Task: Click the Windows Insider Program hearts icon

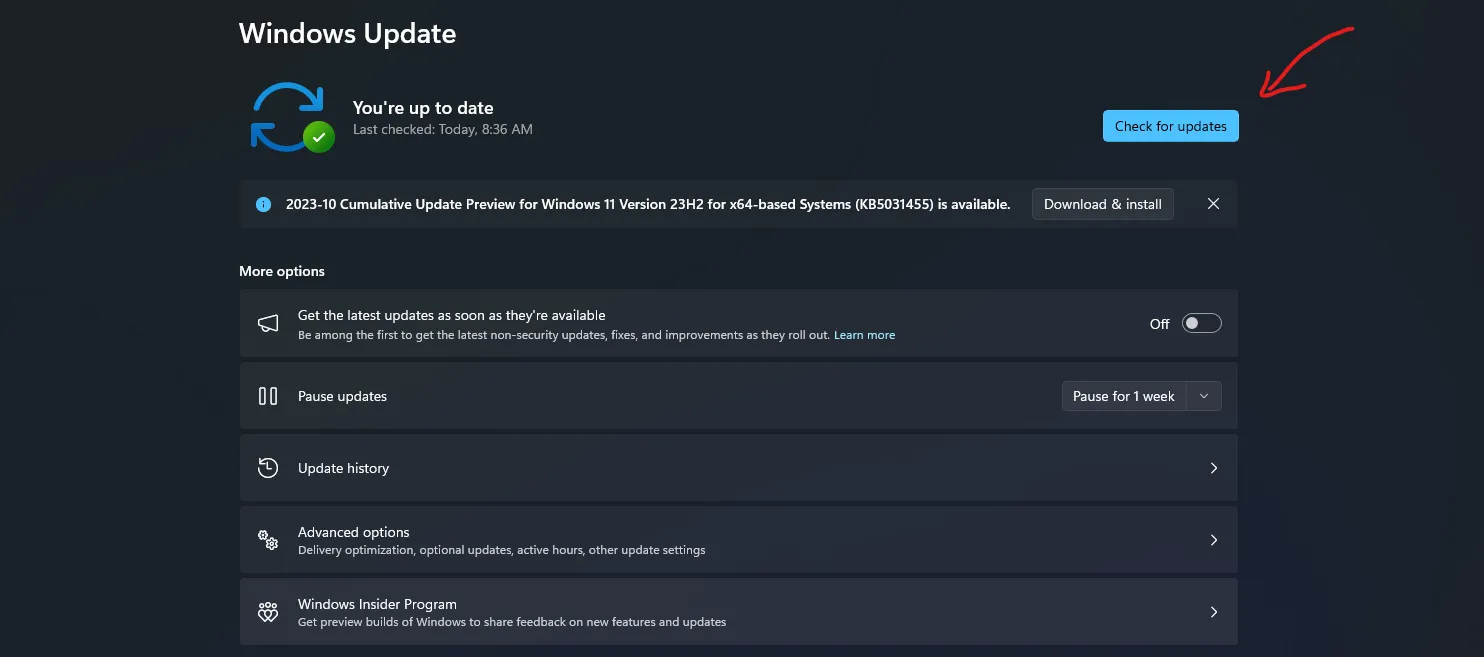Action: click(x=268, y=612)
